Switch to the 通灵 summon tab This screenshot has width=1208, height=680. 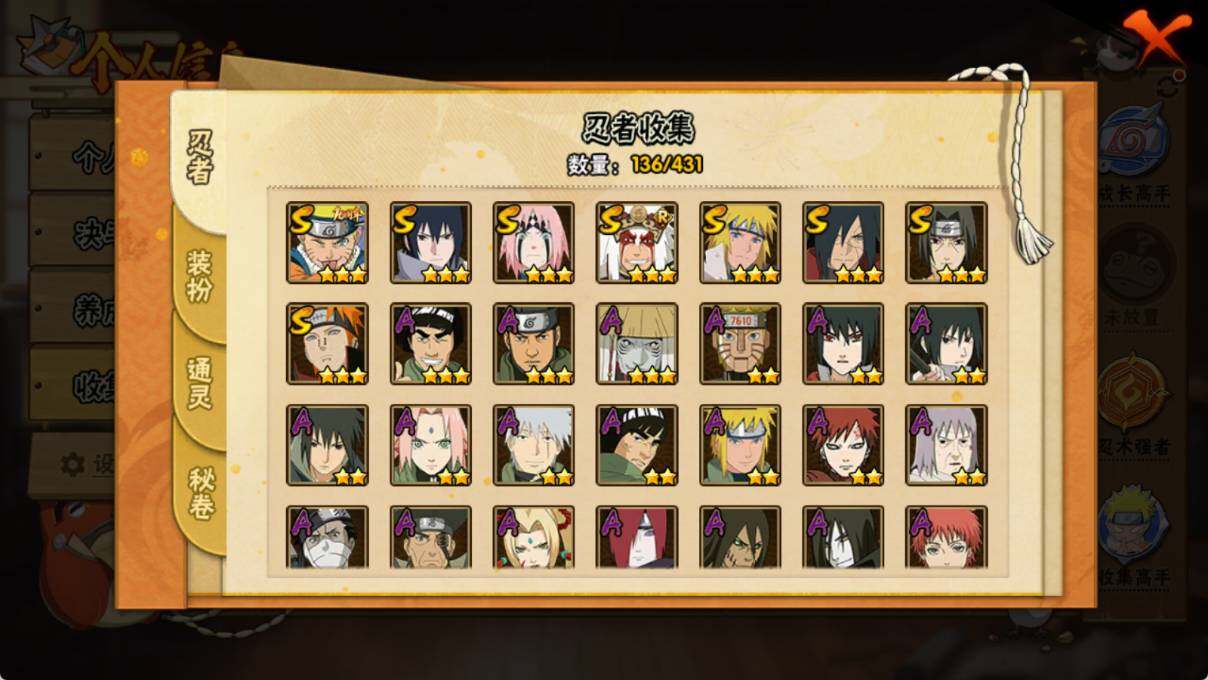(x=200, y=384)
